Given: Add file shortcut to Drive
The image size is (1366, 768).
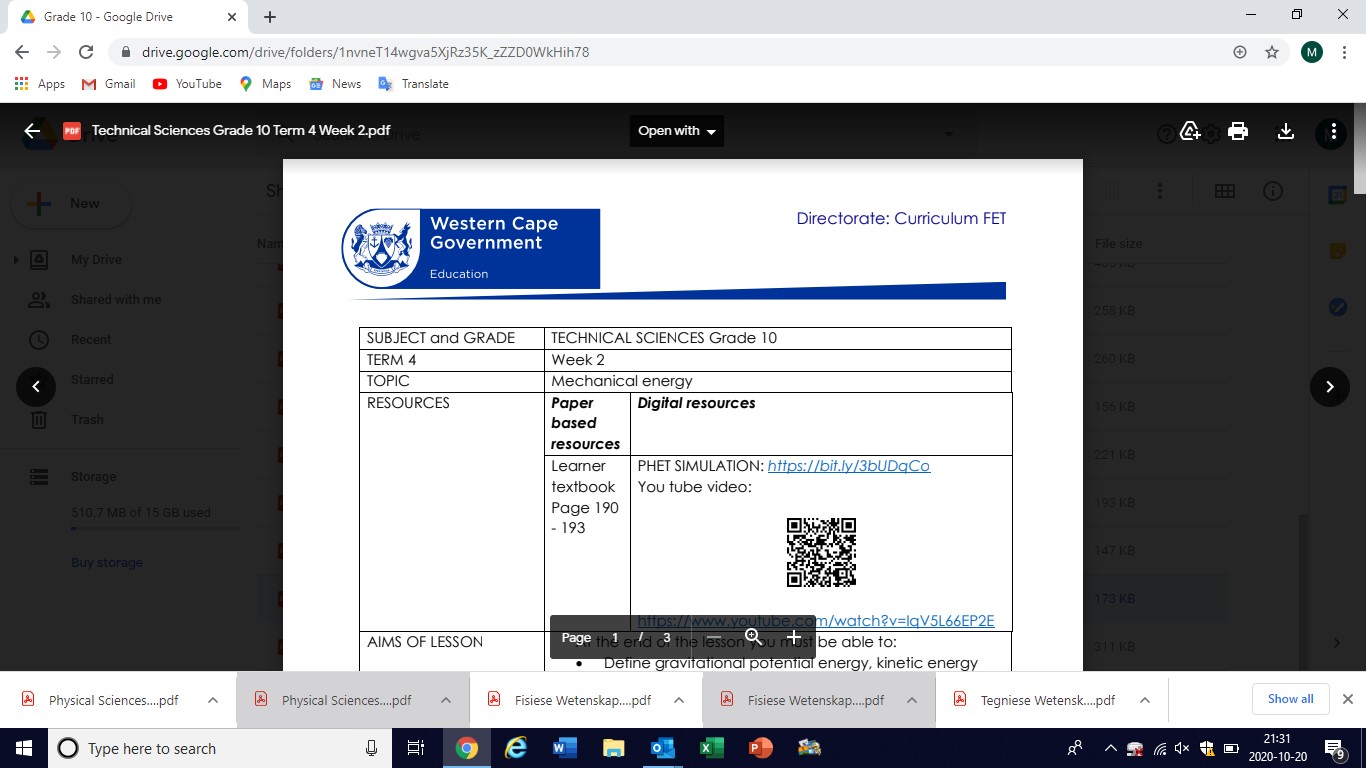Looking at the screenshot, I should [1190, 131].
